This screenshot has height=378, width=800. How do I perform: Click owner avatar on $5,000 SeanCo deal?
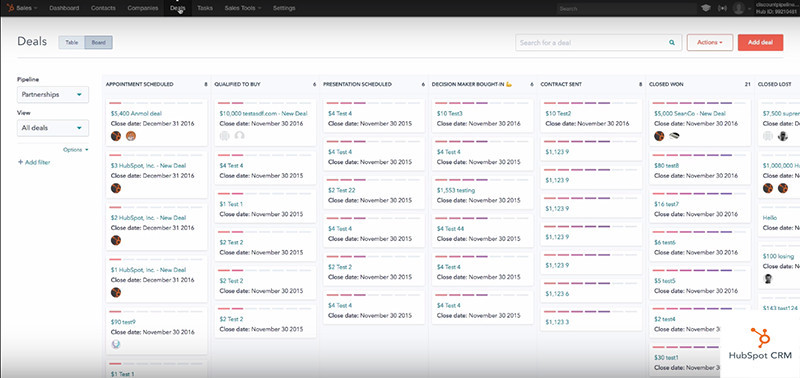pyautogui.click(x=659, y=136)
